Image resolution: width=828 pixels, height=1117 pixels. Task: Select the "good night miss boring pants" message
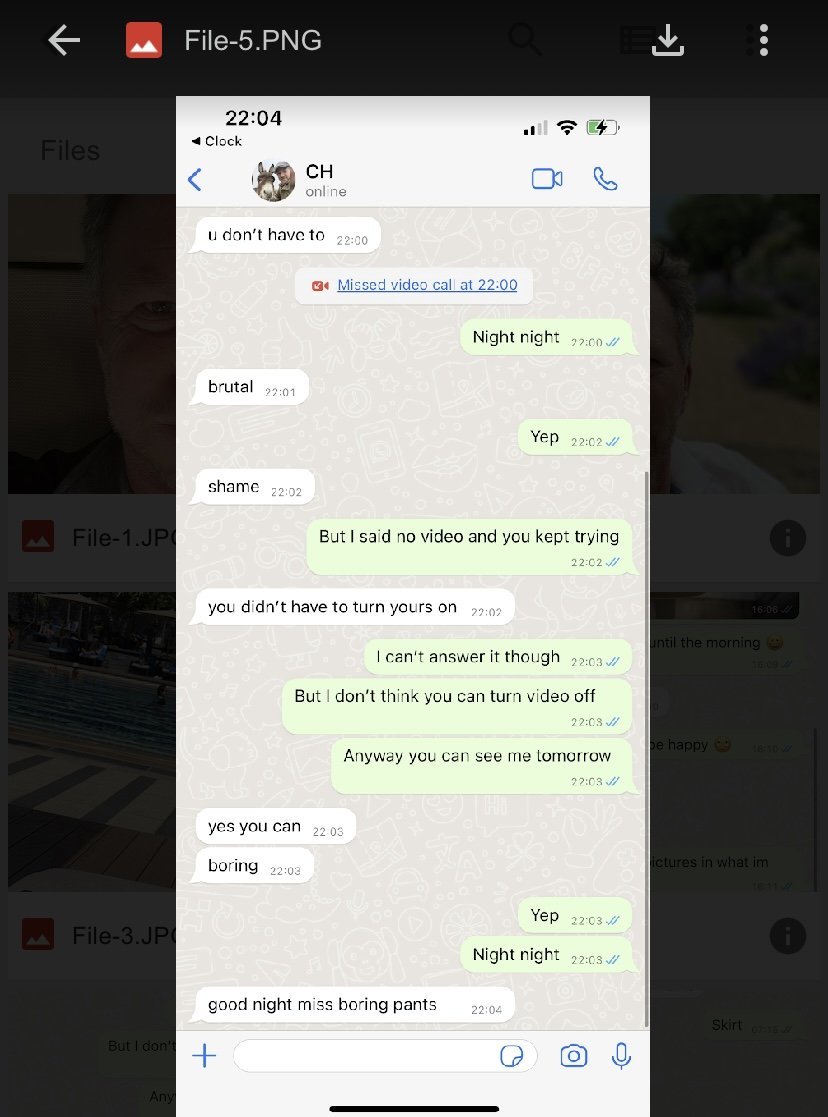click(x=354, y=1005)
